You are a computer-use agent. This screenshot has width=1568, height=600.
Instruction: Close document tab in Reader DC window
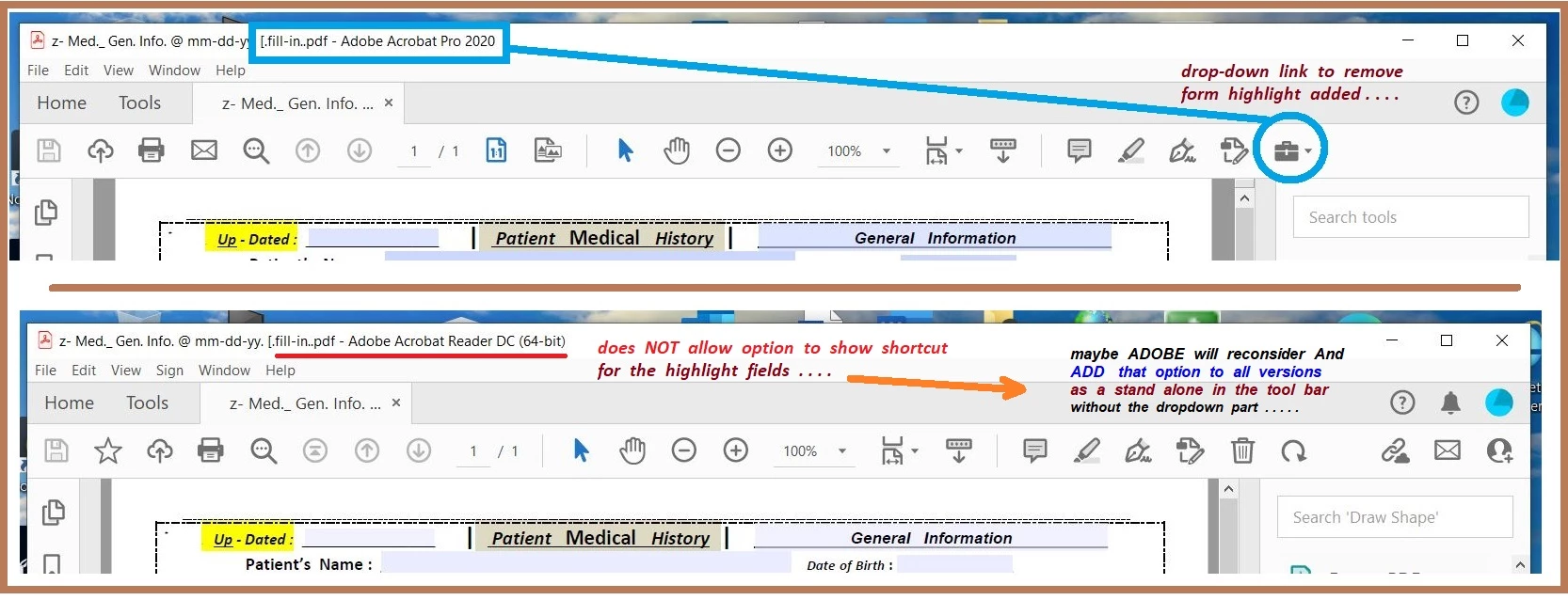click(396, 403)
